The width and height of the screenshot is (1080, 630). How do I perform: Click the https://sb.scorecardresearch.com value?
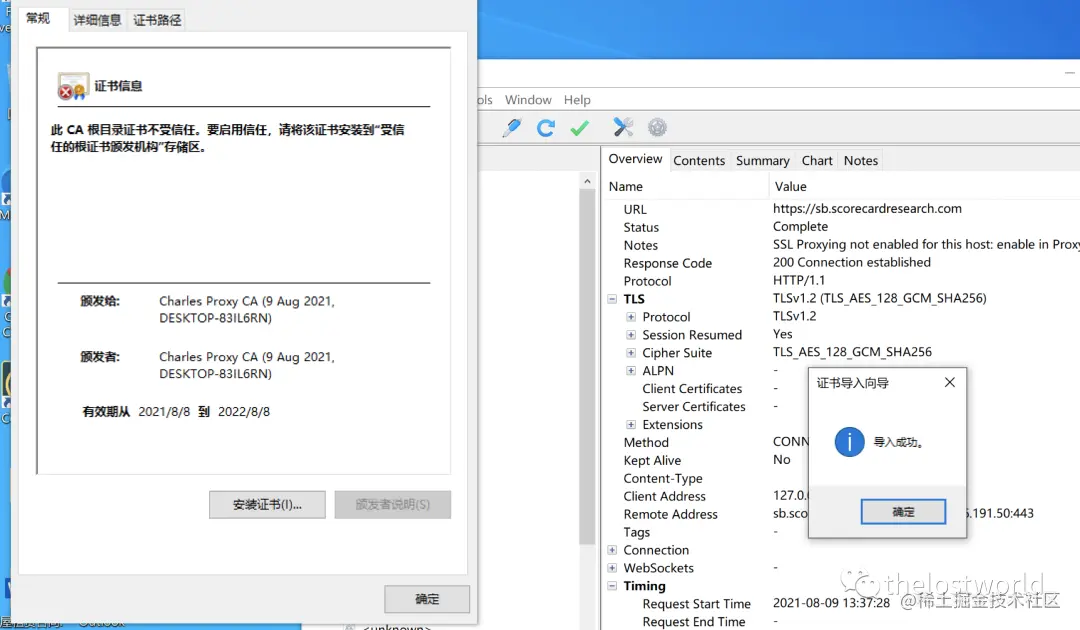pyautogui.click(x=867, y=208)
